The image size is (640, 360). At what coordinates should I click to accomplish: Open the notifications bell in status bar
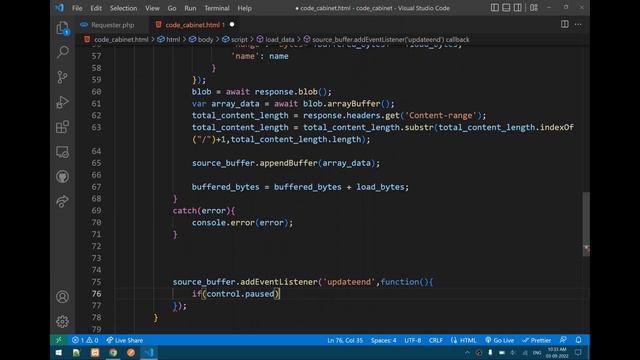(x=578, y=340)
